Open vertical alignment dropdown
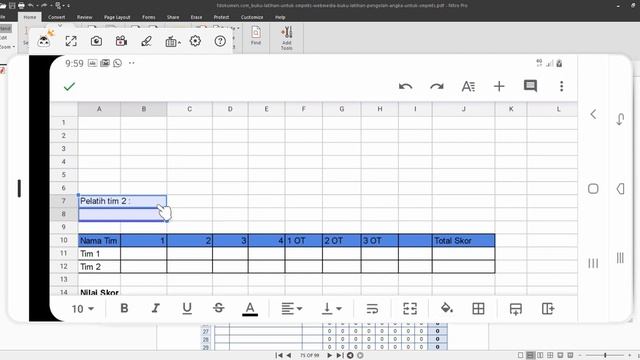The image size is (640, 360). [331, 309]
